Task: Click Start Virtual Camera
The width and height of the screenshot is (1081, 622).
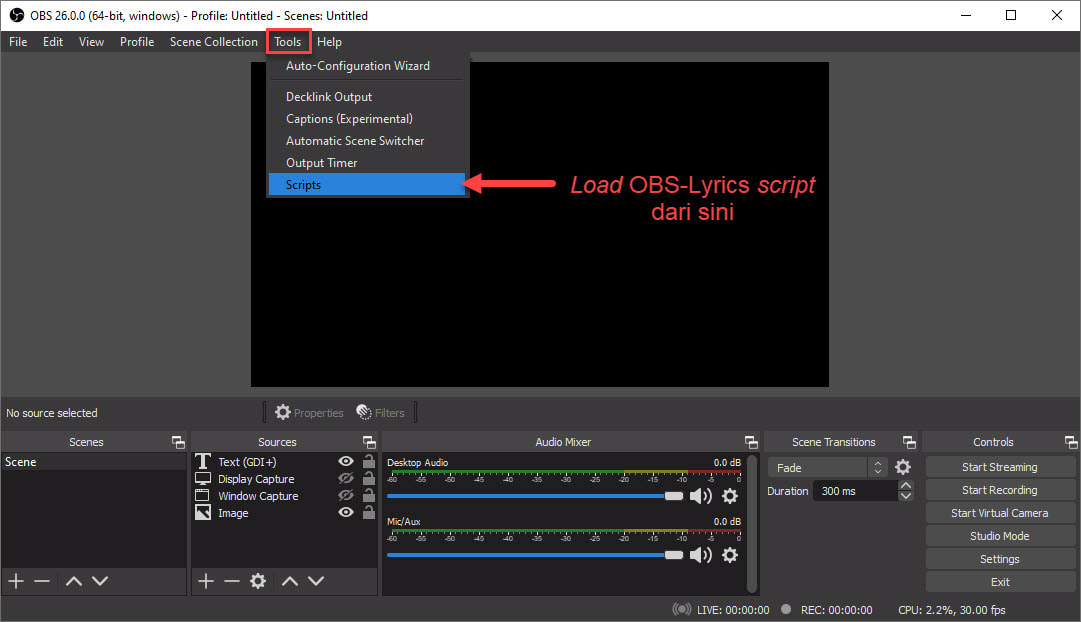Action: 1000,513
